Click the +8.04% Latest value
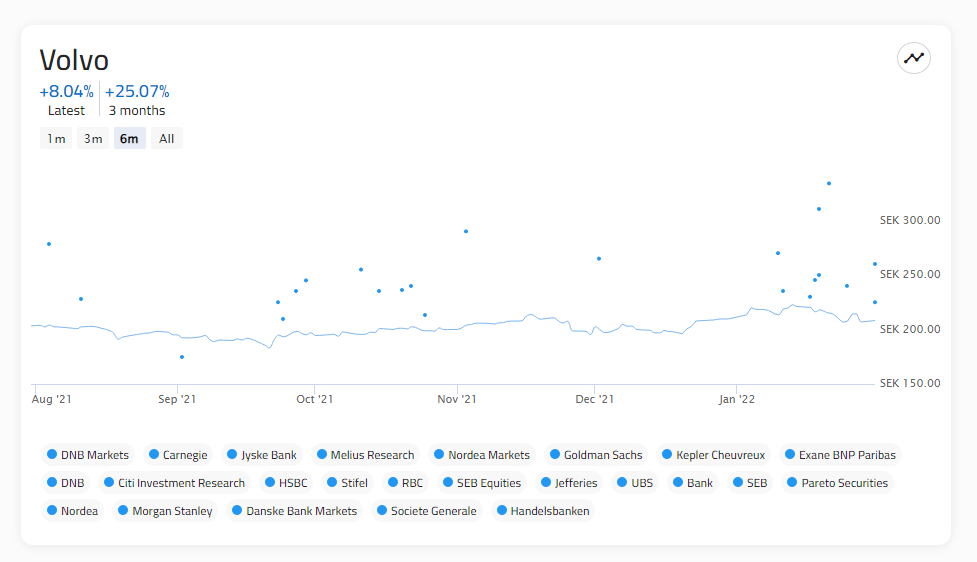The width and height of the screenshot is (977, 562). 66,92
